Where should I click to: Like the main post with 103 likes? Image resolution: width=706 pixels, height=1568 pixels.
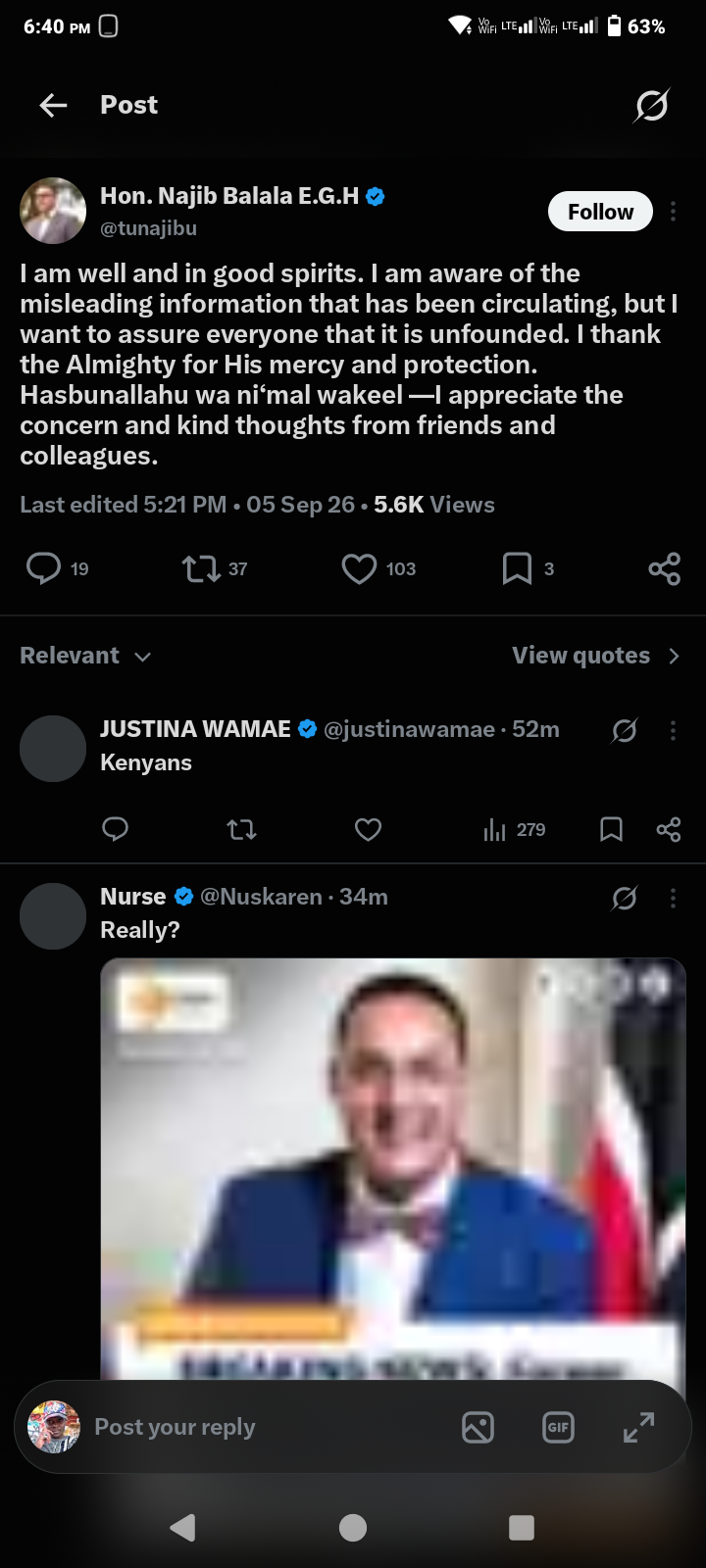pyautogui.click(x=359, y=568)
